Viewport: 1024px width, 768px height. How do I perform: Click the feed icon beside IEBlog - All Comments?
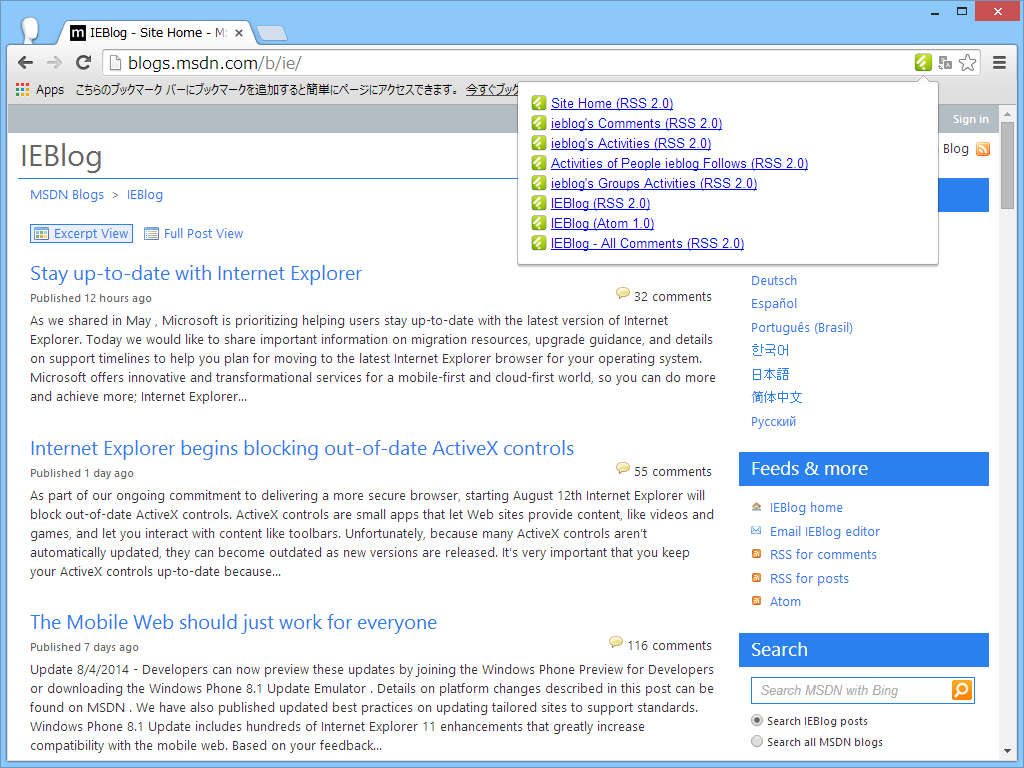coord(539,243)
